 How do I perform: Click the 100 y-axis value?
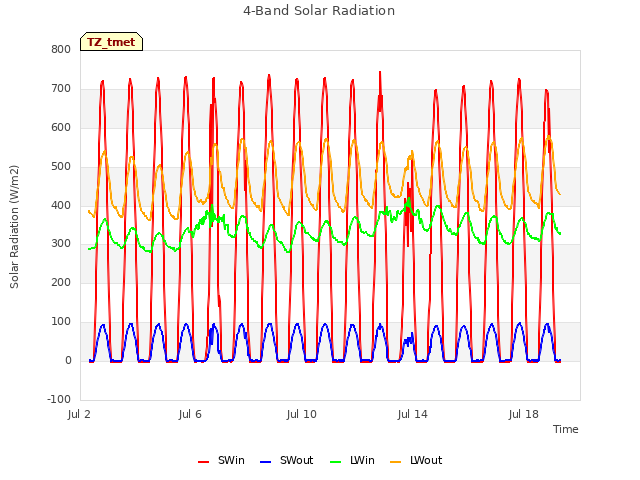[61, 322]
